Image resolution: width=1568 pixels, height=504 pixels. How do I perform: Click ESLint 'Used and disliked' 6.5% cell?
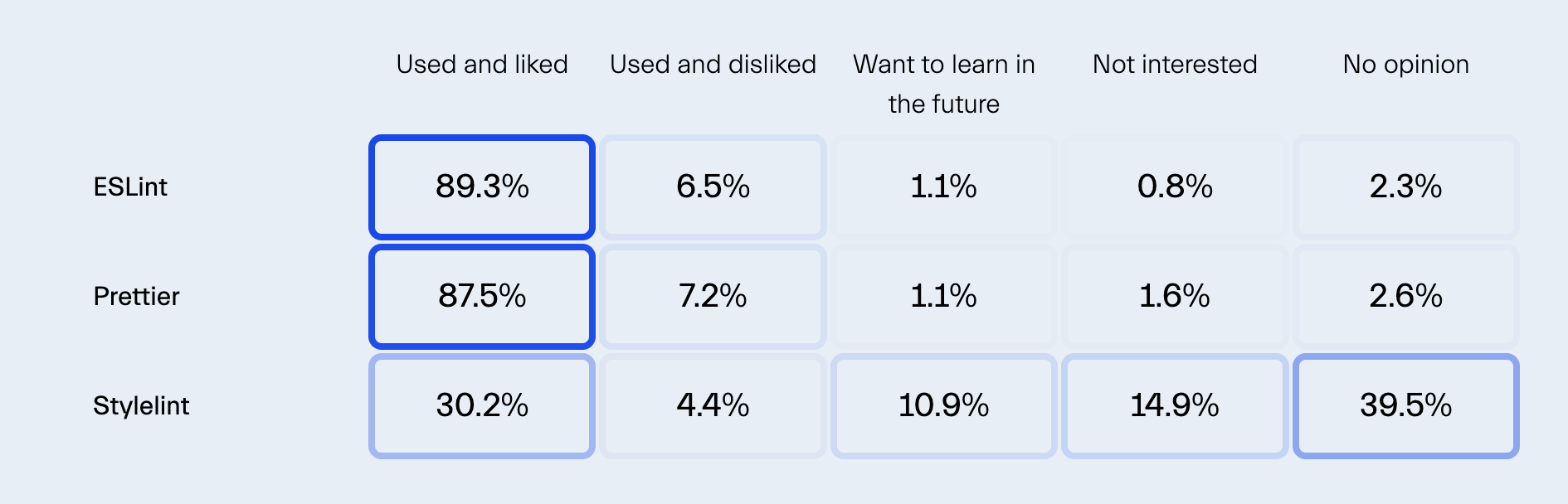click(x=713, y=187)
